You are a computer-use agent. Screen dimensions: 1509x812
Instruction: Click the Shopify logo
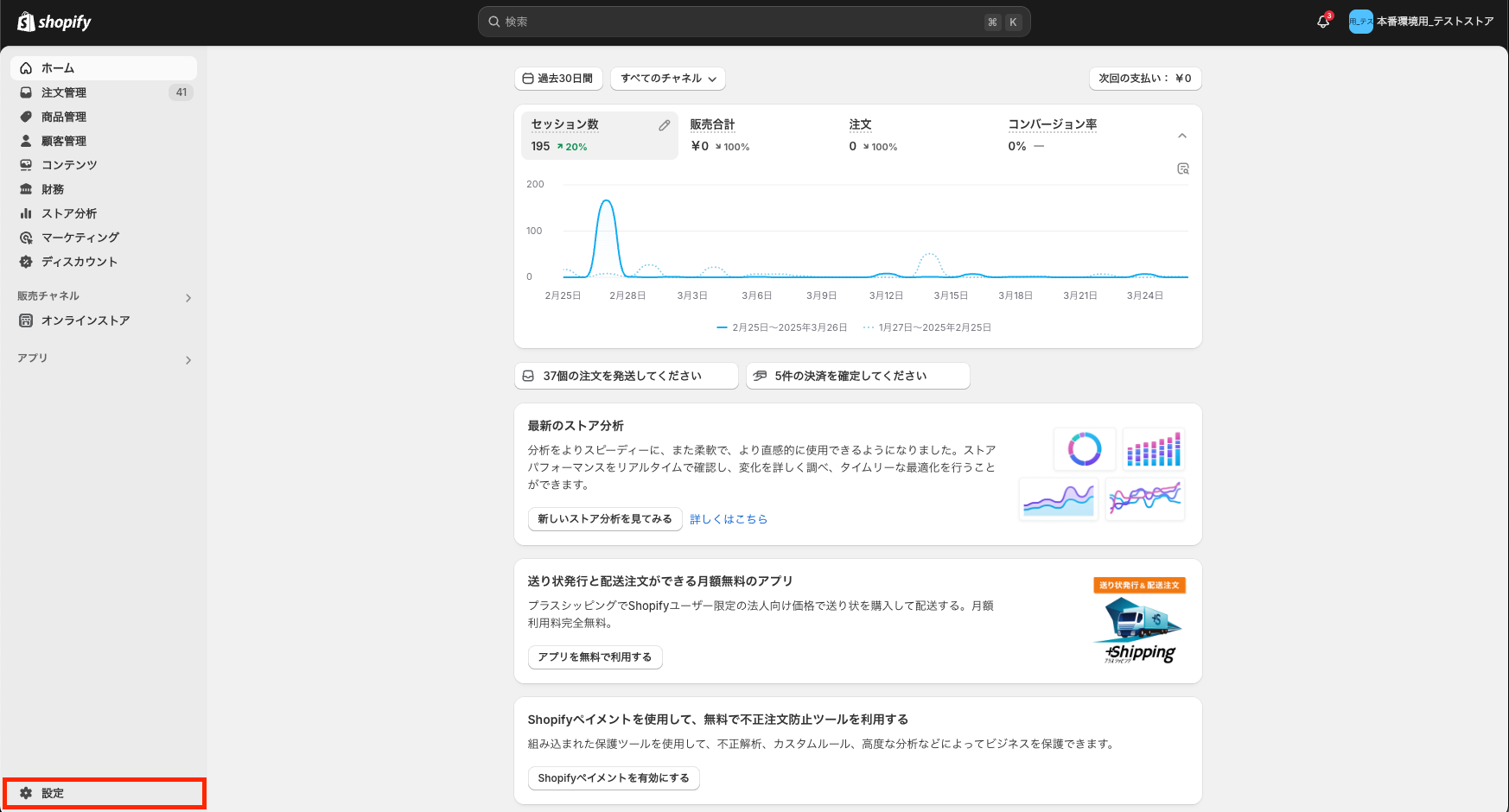click(54, 22)
